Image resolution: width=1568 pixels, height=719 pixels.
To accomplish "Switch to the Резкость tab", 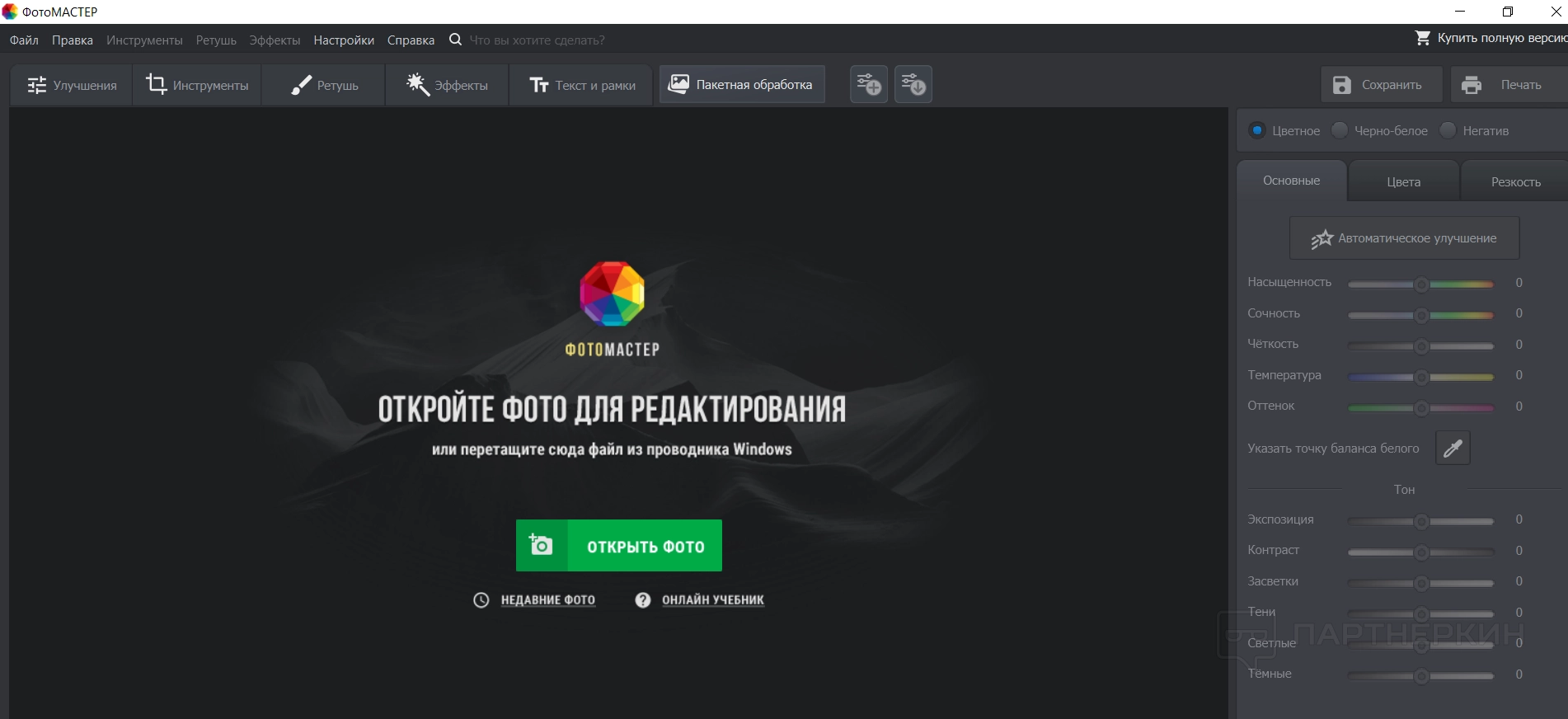I will coord(1515,182).
